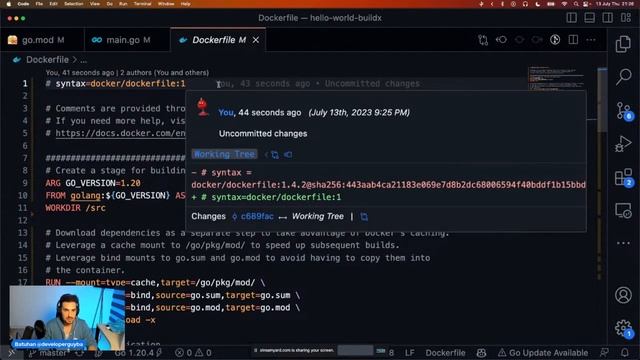The height and width of the screenshot is (360, 640).
Task: Click the feedback icon in status bar
Action: point(604,353)
